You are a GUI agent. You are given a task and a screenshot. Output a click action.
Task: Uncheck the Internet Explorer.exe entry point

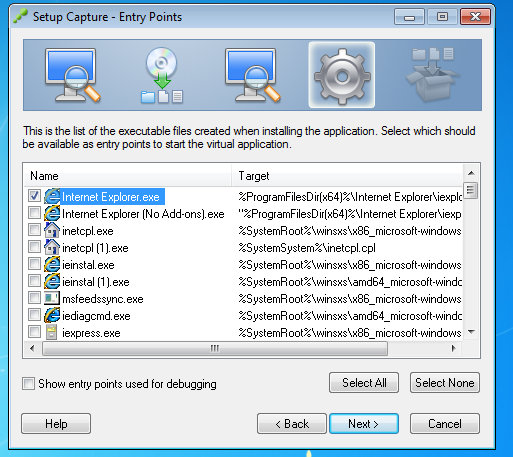(34, 196)
